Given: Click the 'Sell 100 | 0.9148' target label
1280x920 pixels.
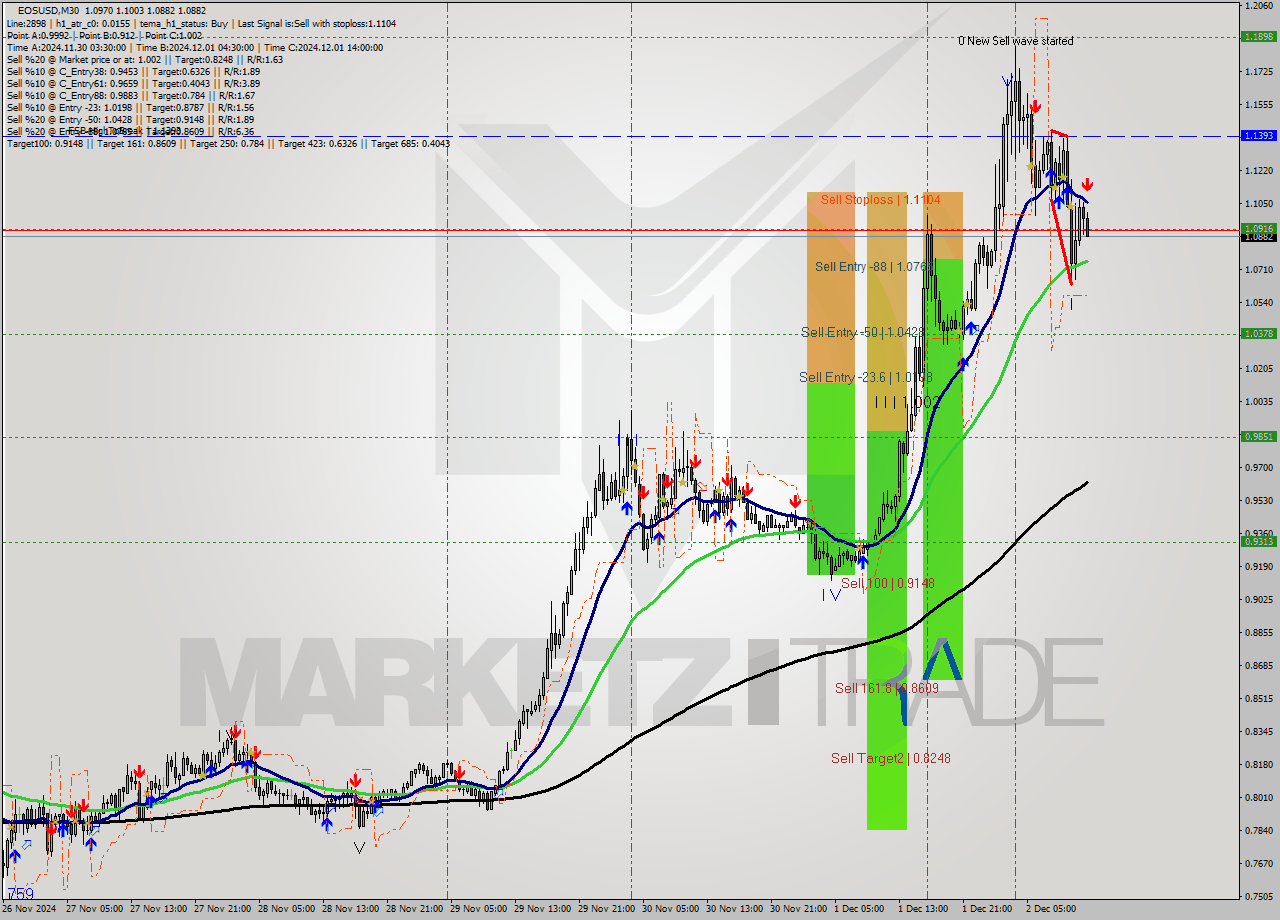Looking at the screenshot, I should tap(887, 583).
